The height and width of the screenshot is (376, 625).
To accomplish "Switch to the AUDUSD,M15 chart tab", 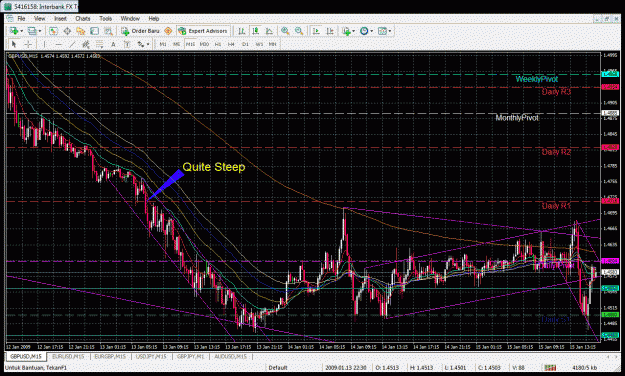I will pyautogui.click(x=230, y=356).
